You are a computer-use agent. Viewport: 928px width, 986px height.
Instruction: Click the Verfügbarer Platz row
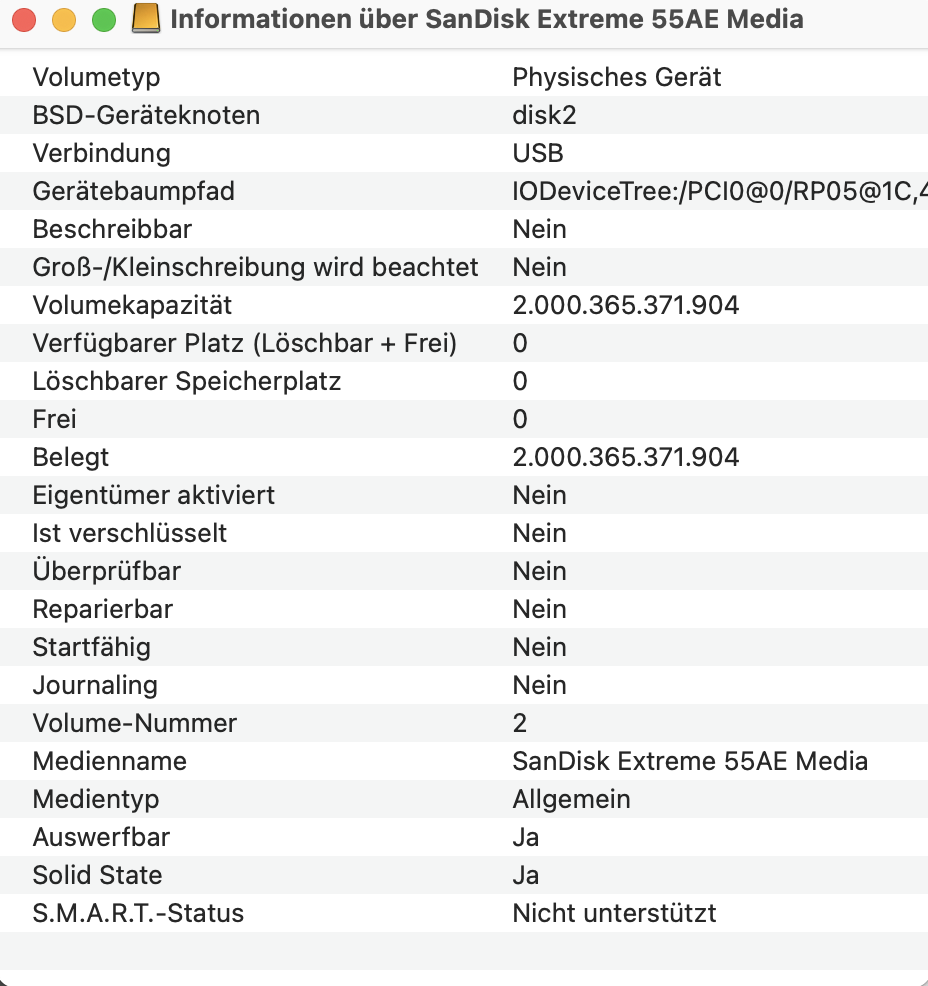click(244, 343)
